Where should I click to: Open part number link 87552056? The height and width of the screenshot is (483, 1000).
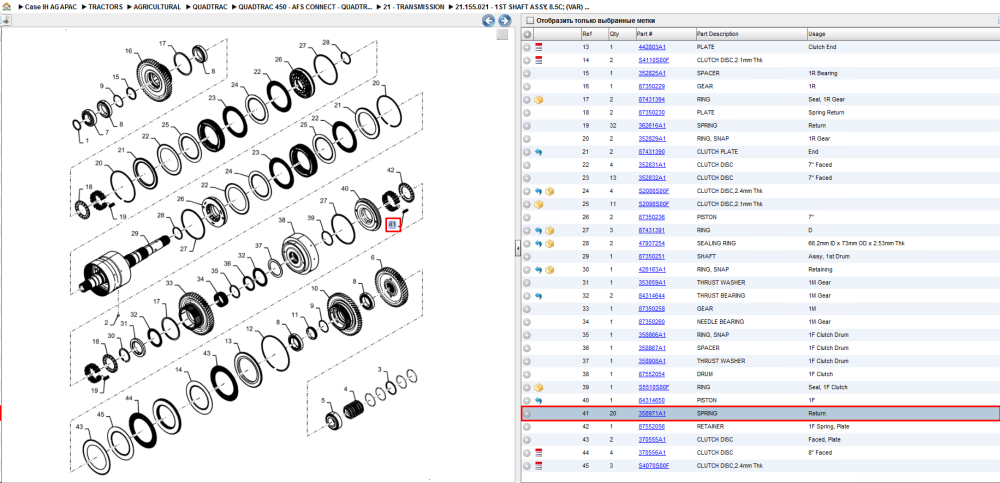click(x=651, y=426)
